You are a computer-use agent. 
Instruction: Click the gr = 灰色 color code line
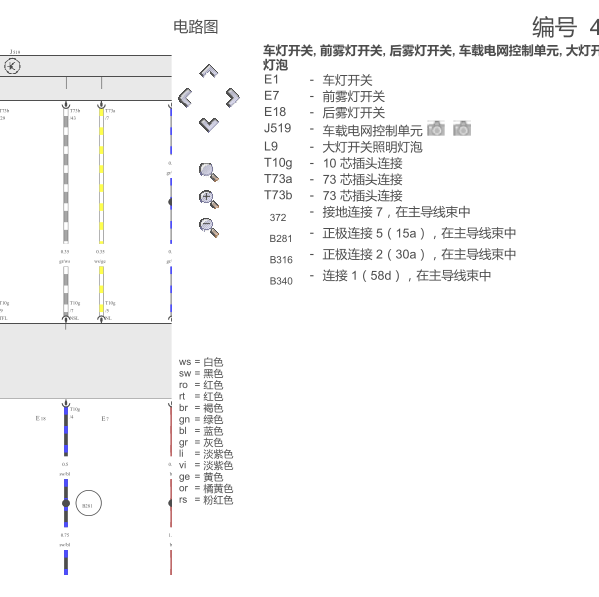coord(201,442)
